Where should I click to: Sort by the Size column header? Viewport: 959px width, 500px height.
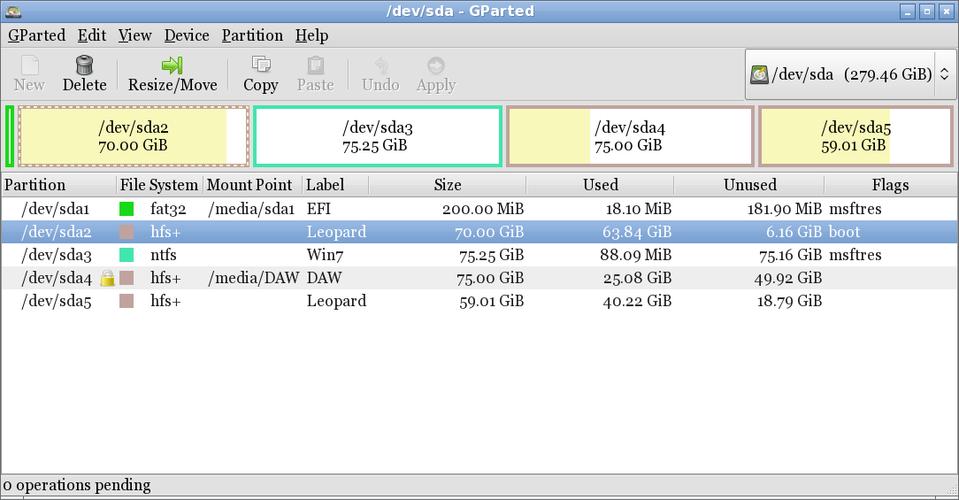pyautogui.click(x=447, y=185)
